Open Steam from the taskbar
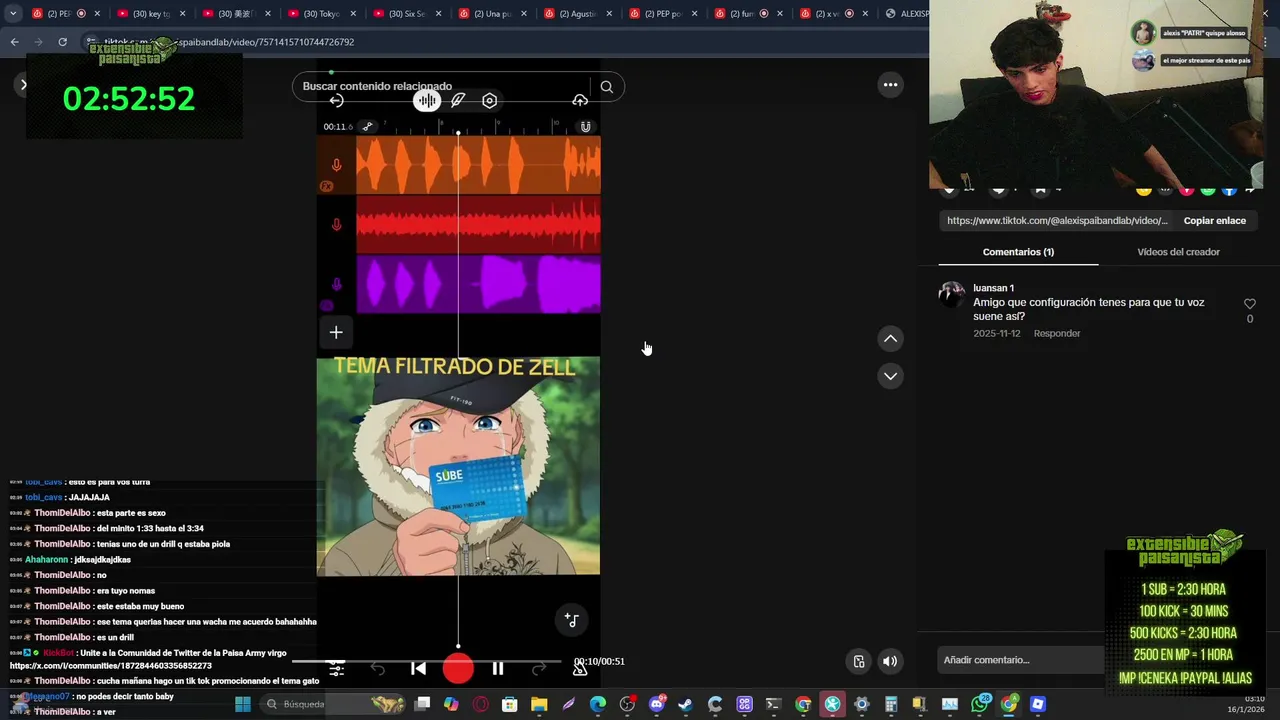 tap(685, 704)
